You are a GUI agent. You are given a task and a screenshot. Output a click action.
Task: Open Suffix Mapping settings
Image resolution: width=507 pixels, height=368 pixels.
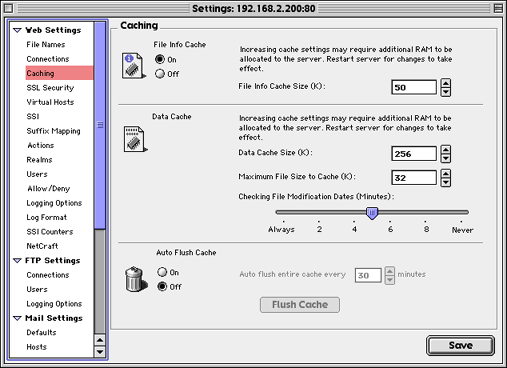point(53,131)
